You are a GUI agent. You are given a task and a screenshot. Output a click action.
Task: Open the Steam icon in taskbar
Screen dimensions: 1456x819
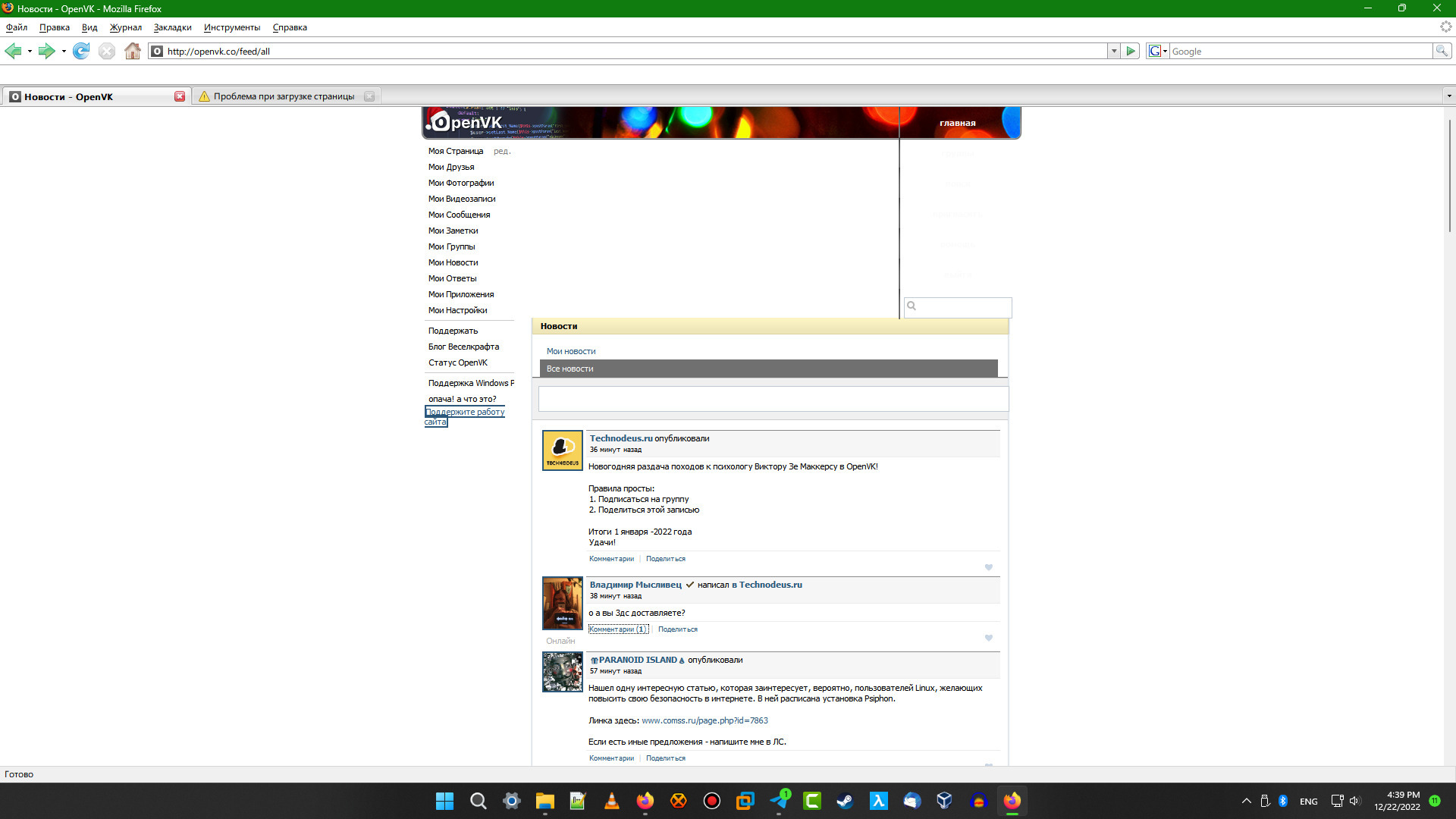click(845, 801)
